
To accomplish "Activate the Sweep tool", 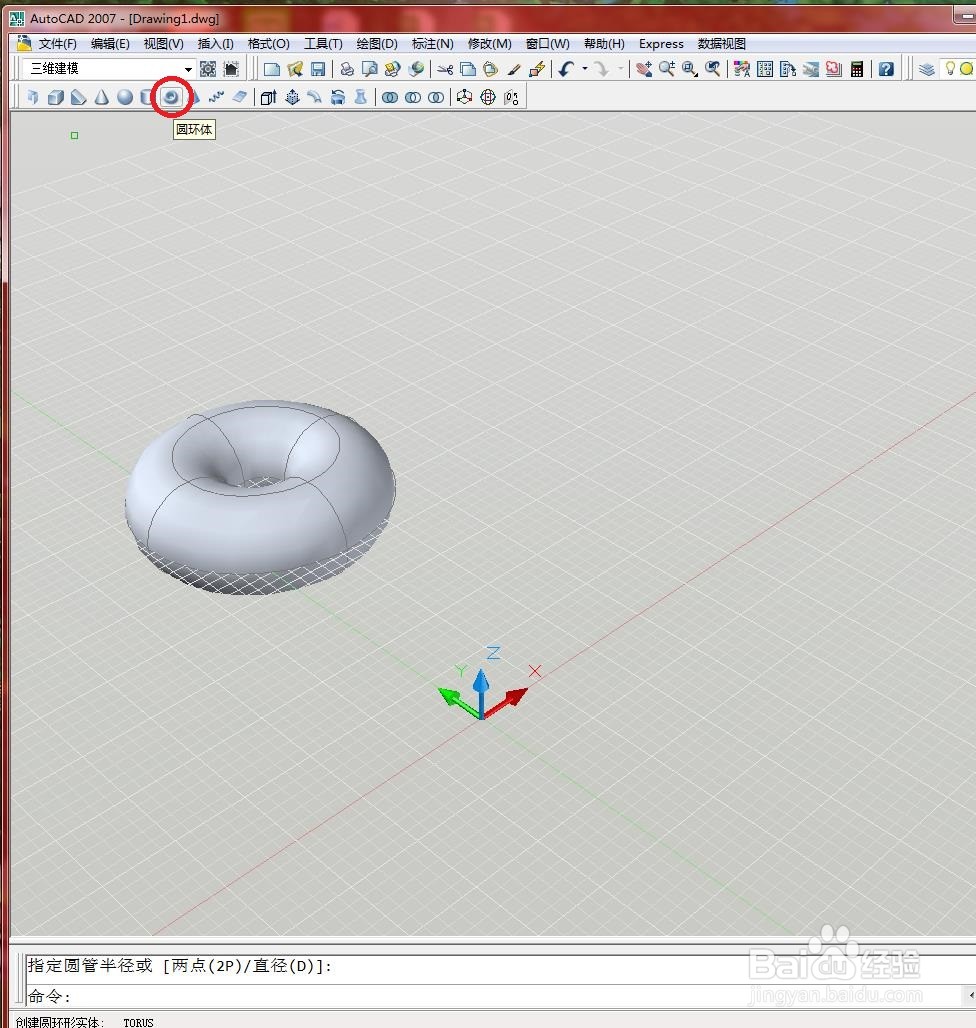I will tap(315, 98).
